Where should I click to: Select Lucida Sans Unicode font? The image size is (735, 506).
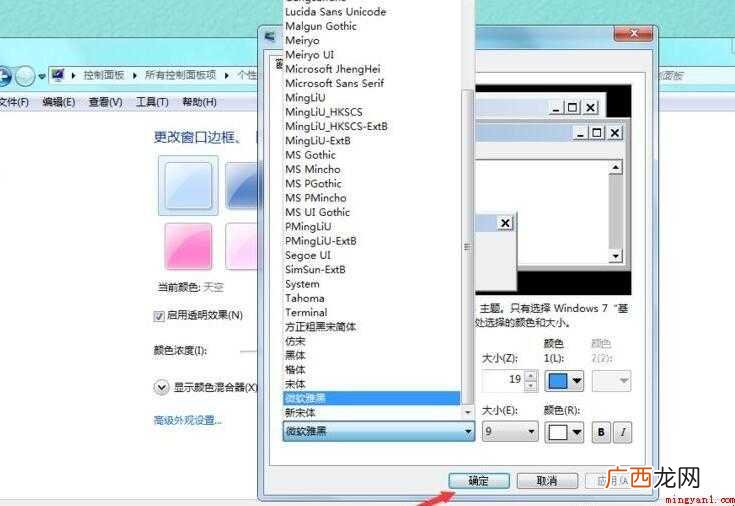[336, 12]
